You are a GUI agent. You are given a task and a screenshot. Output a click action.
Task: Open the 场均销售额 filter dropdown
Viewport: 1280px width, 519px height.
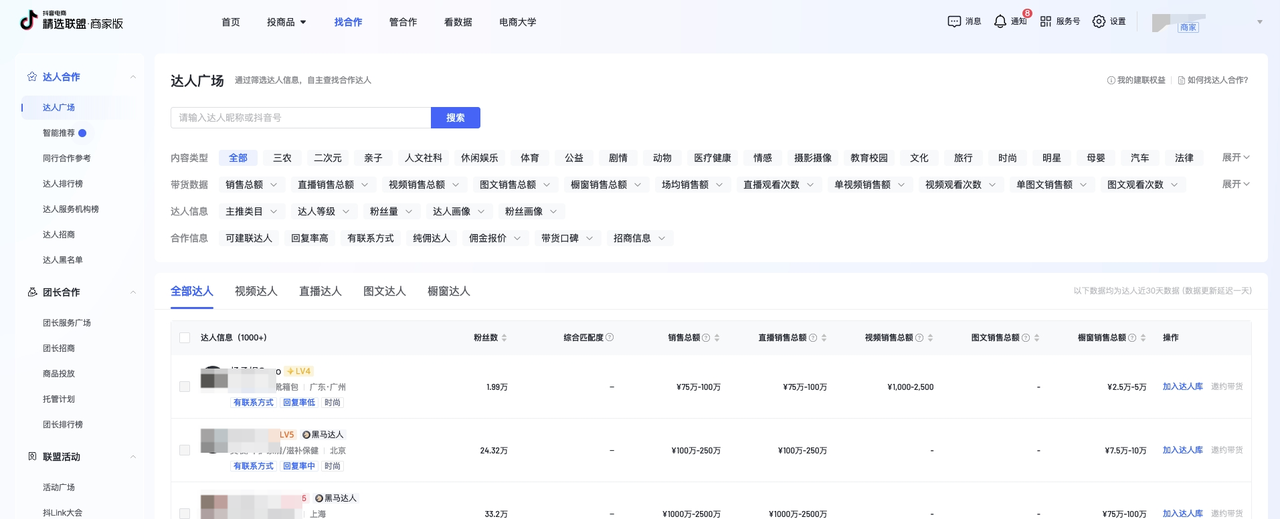click(x=693, y=184)
